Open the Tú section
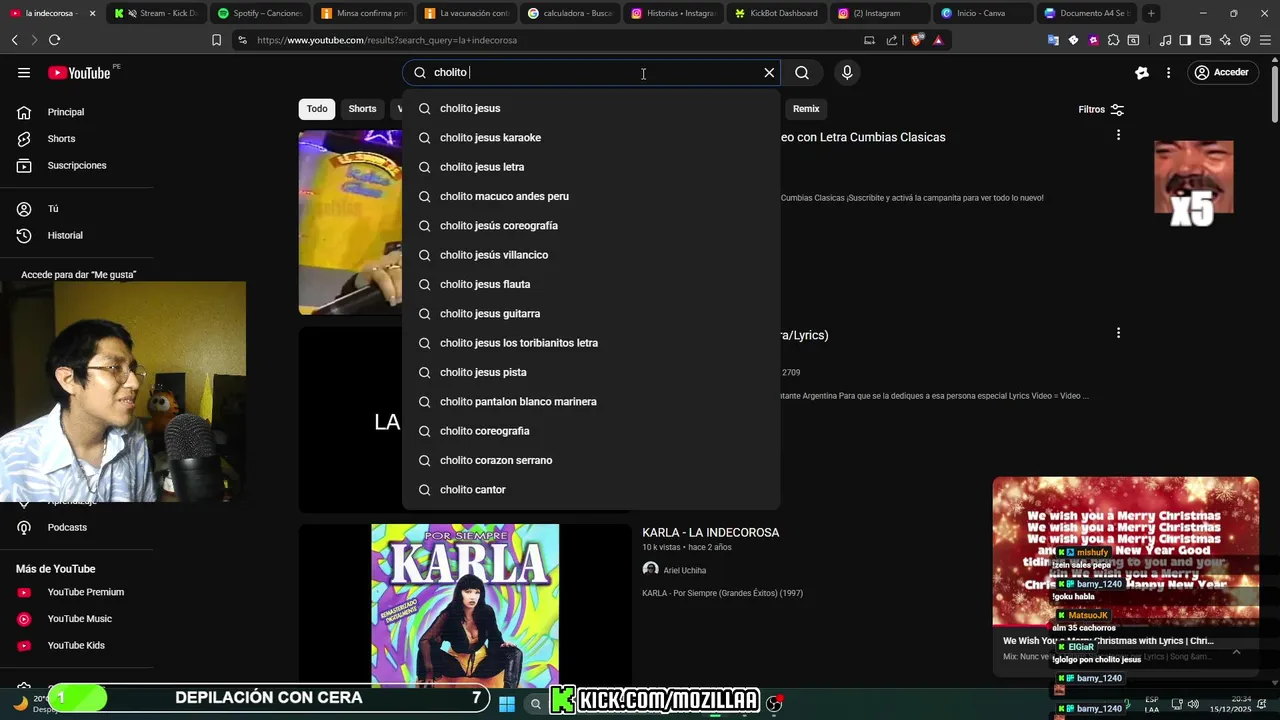 [53, 209]
